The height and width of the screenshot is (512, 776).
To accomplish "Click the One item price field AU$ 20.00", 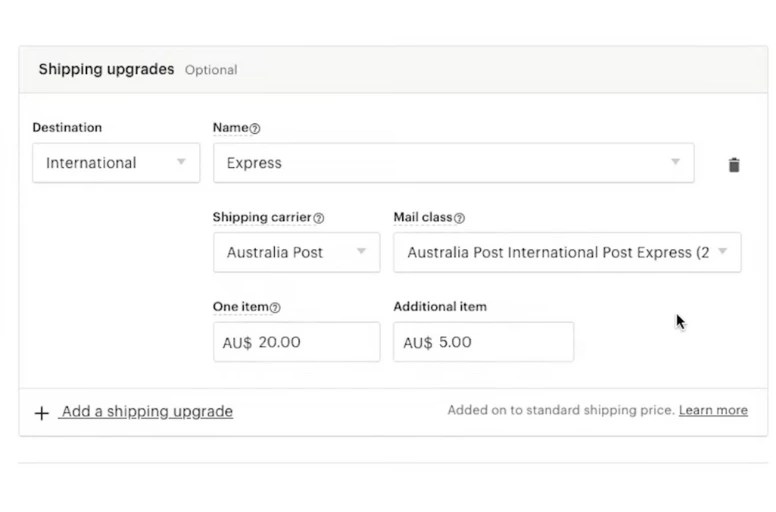I will click(296, 342).
